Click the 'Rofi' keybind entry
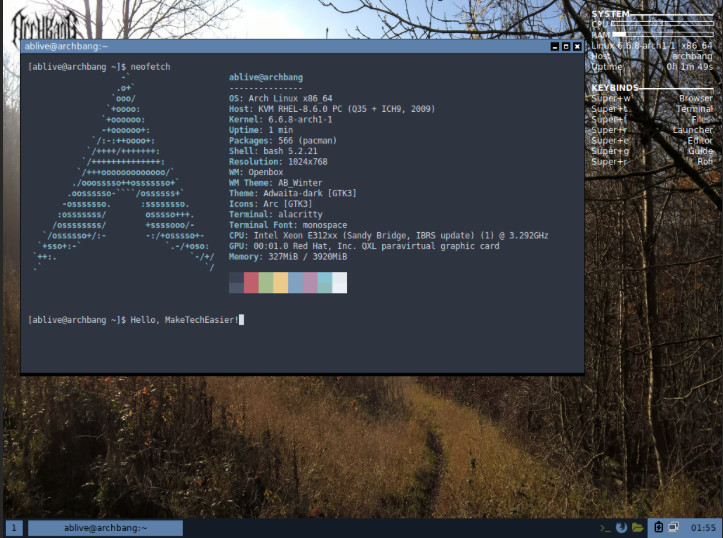 coord(652,162)
